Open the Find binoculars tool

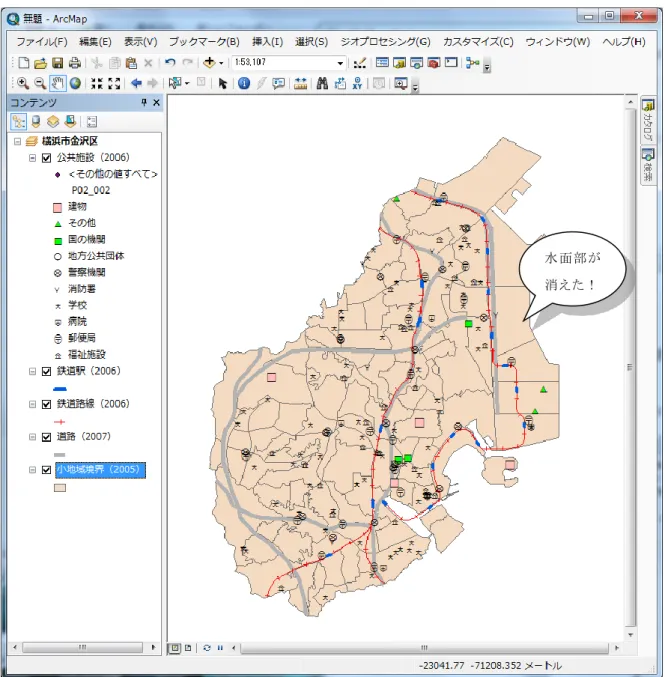pos(322,83)
